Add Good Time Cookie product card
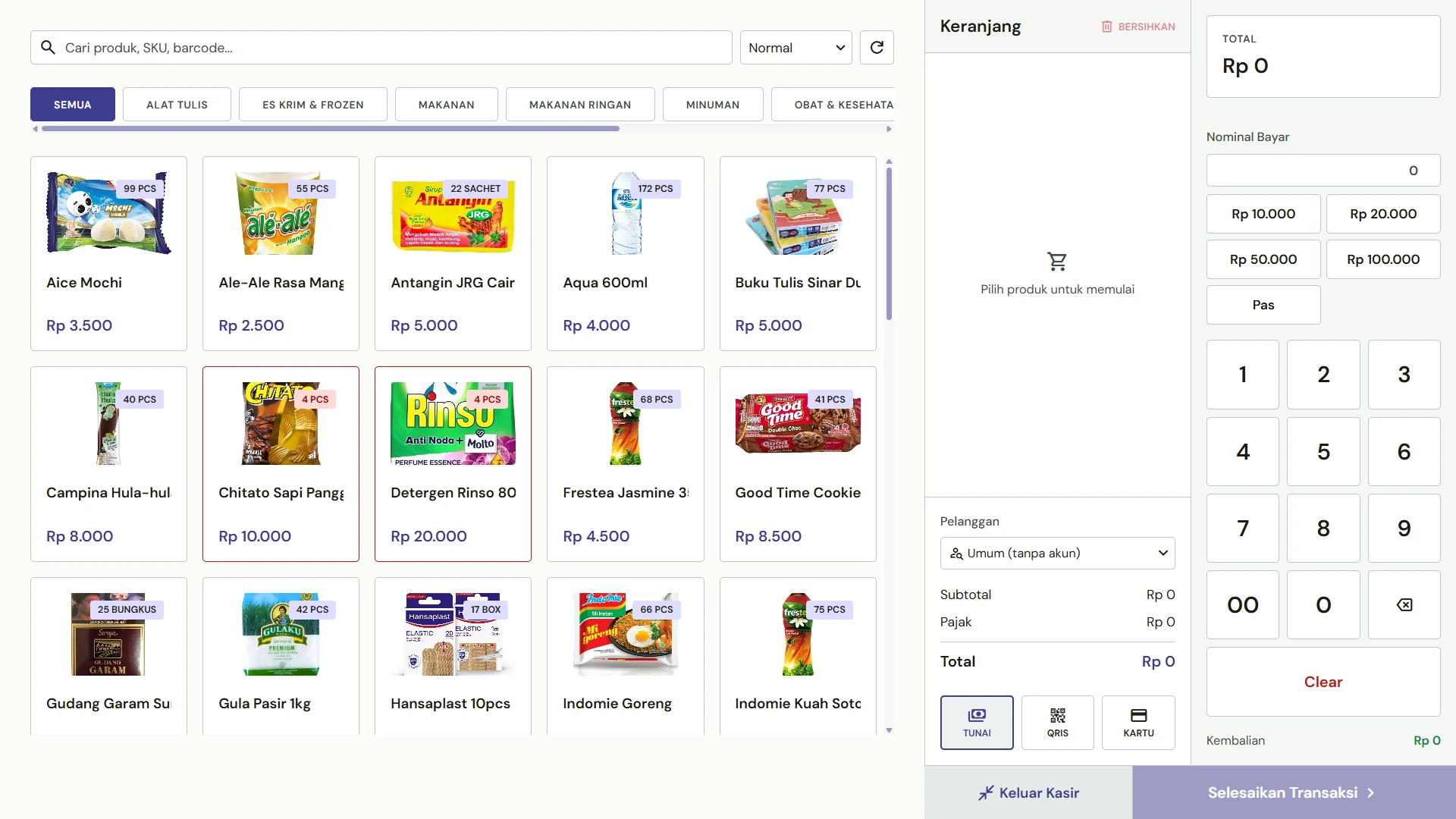The height and width of the screenshot is (819, 1456). coord(798,464)
